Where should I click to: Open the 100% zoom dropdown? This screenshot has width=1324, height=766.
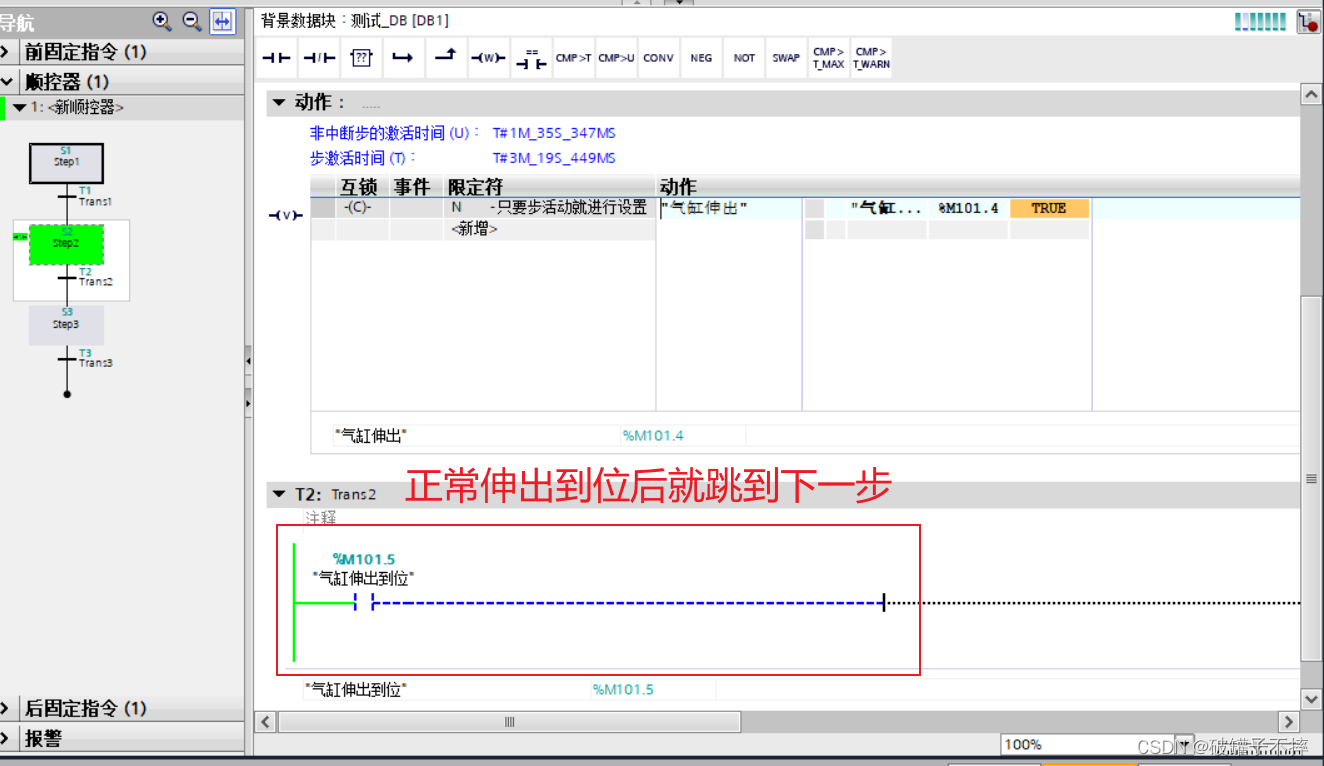1184,745
